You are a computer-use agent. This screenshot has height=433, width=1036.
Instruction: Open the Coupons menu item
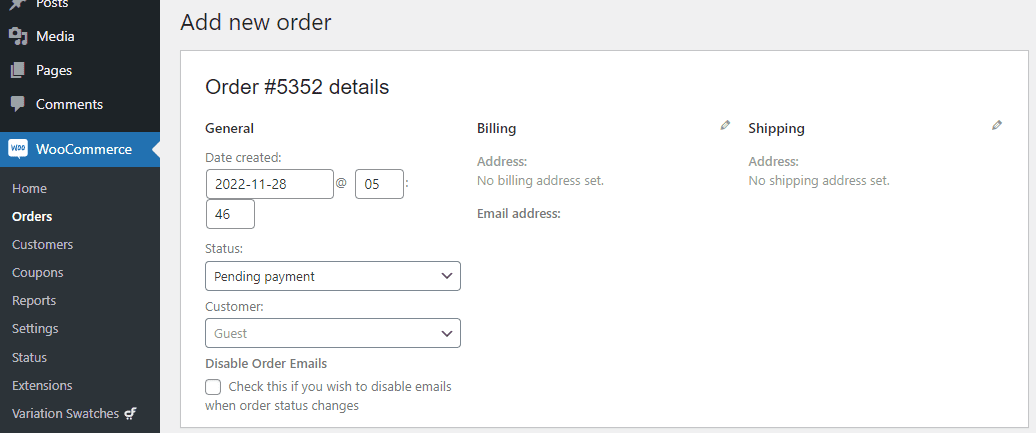coord(38,272)
